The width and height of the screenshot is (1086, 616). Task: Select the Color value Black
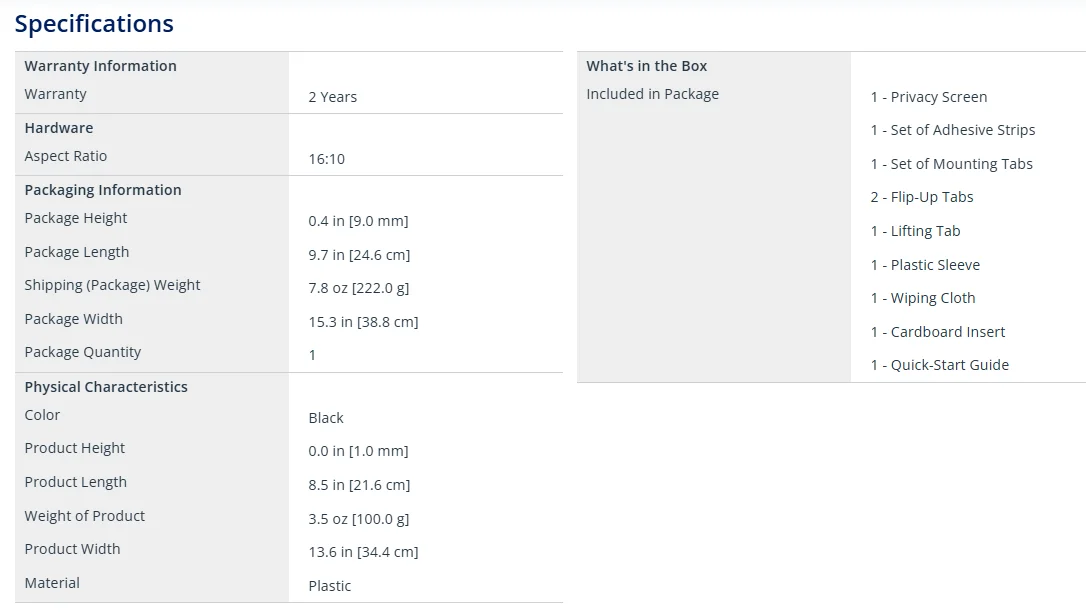tap(326, 418)
